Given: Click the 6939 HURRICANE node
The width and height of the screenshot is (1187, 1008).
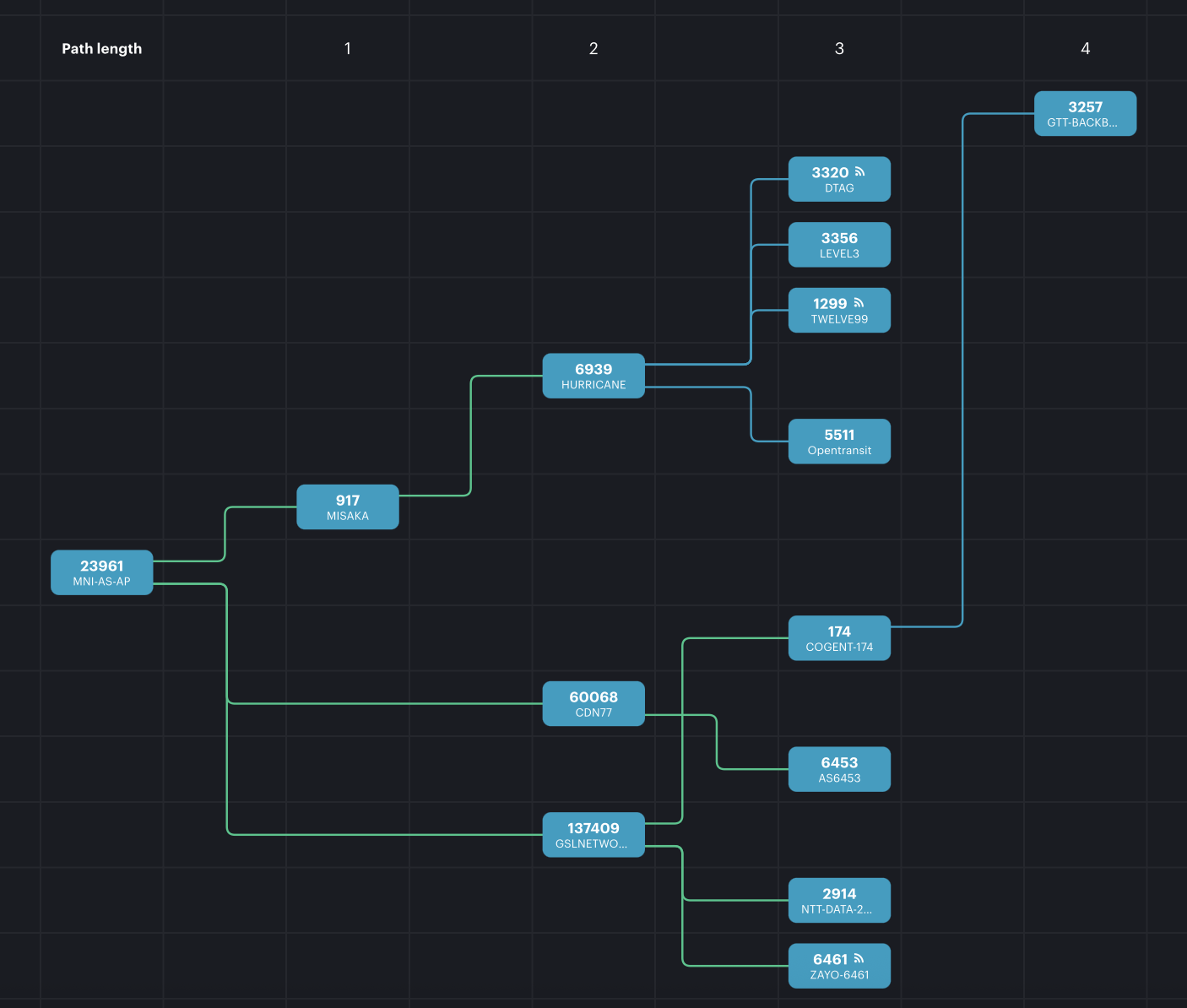Looking at the screenshot, I should pos(593,376).
